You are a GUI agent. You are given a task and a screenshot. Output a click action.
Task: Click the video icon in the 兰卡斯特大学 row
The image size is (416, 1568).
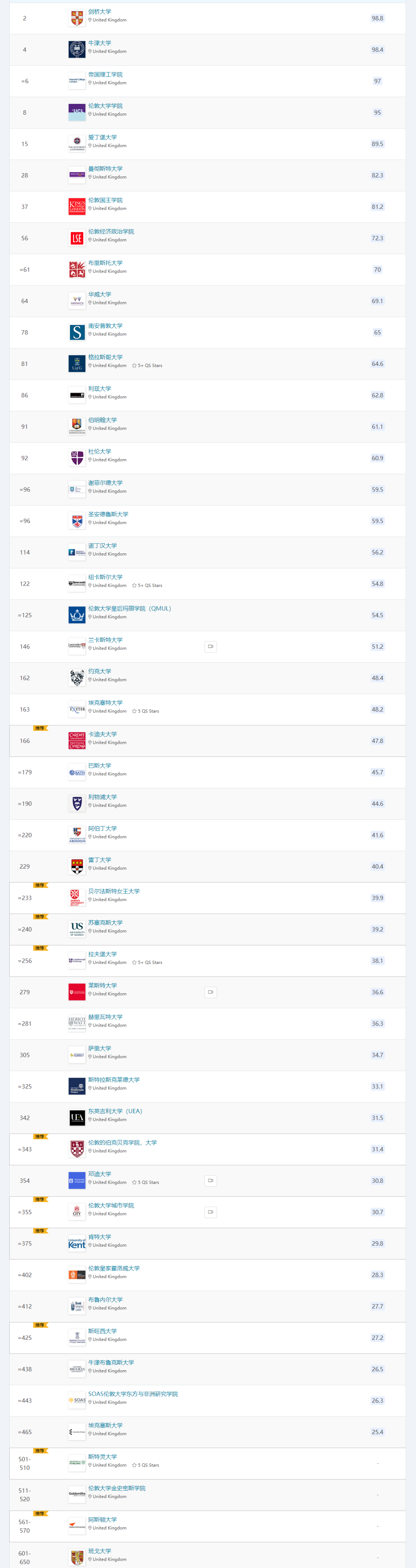click(210, 646)
